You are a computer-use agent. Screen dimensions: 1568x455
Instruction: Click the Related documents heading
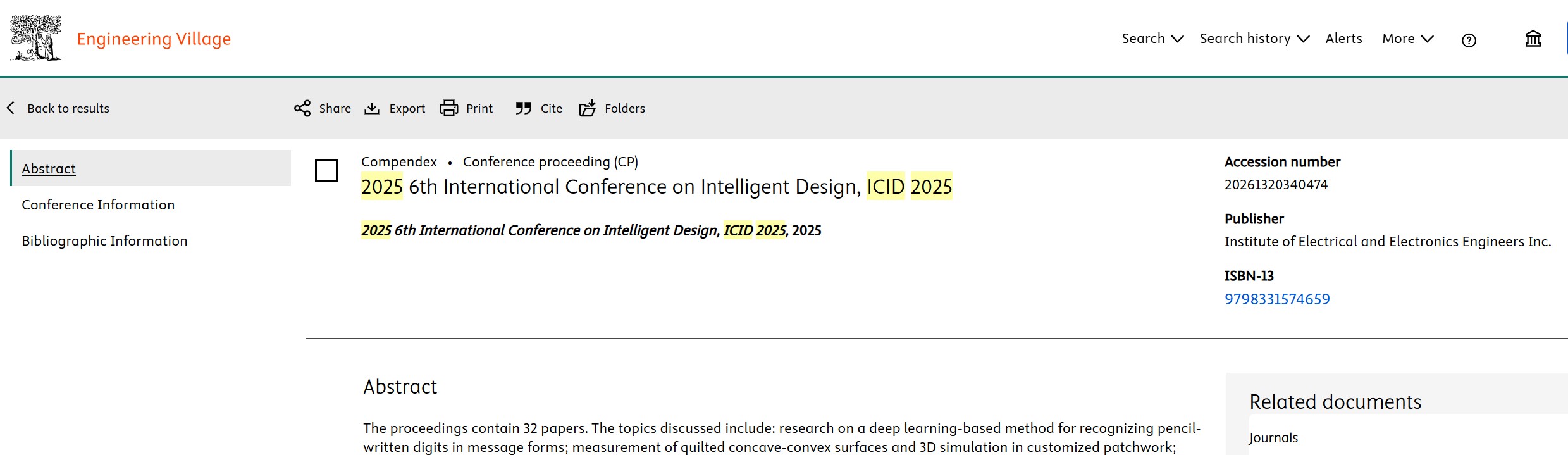coord(1335,402)
